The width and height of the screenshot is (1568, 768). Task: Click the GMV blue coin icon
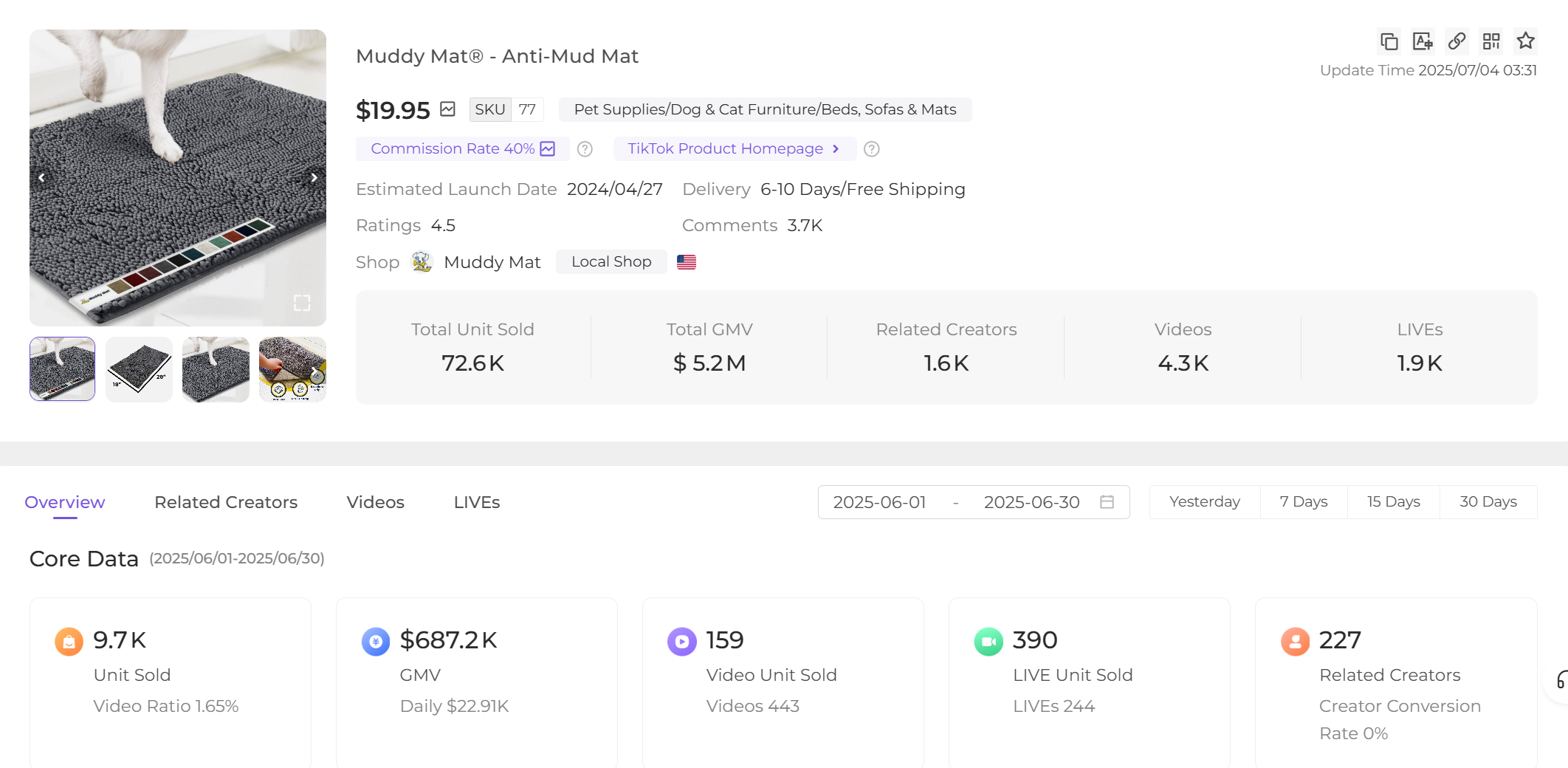click(376, 642)
